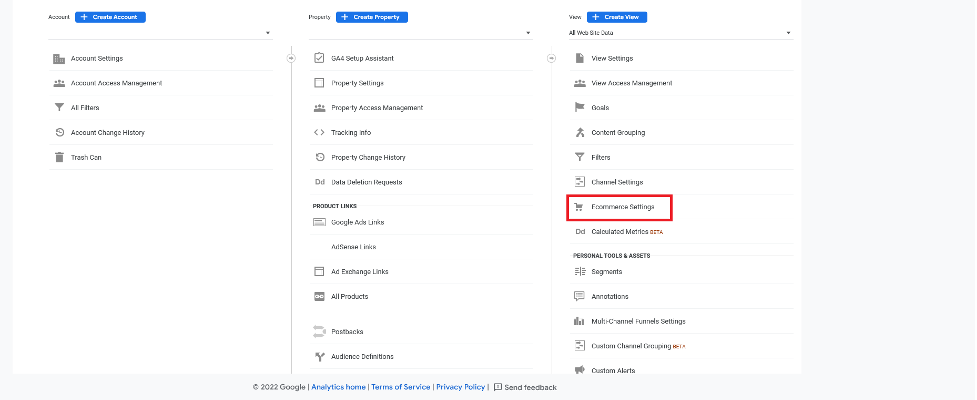Click the view Filters funnel icon
The width and height of the screenshot is (977, 400).
tap(579, 158)
